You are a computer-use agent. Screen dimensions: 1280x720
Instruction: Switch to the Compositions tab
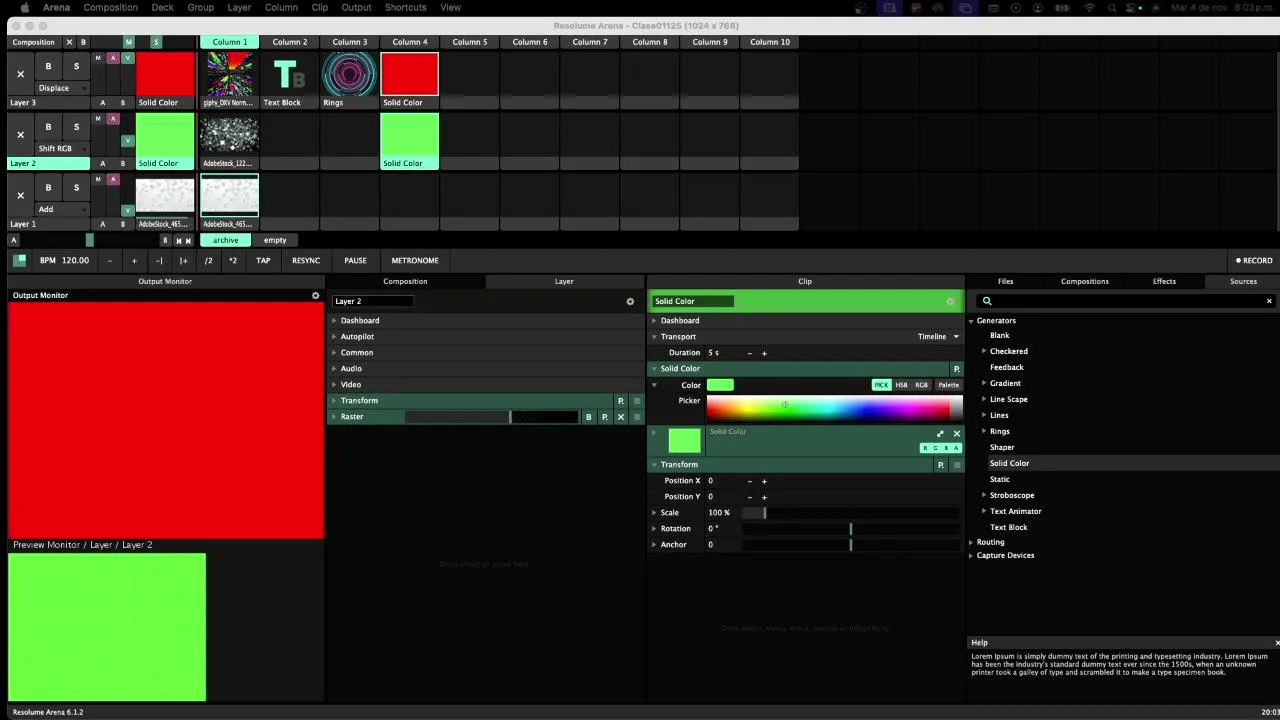coord(1085,282)
